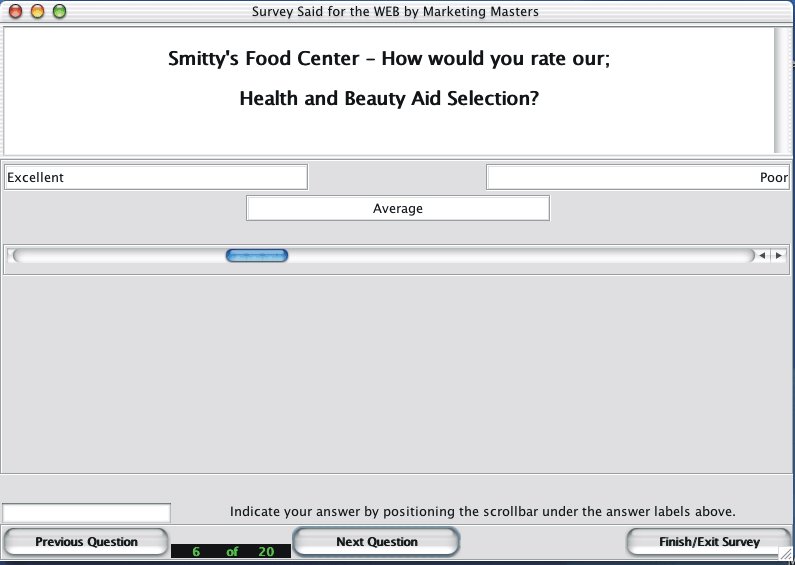Minimize window with yellow button
This screenshot has width=795, height=565.
(38, 11)
